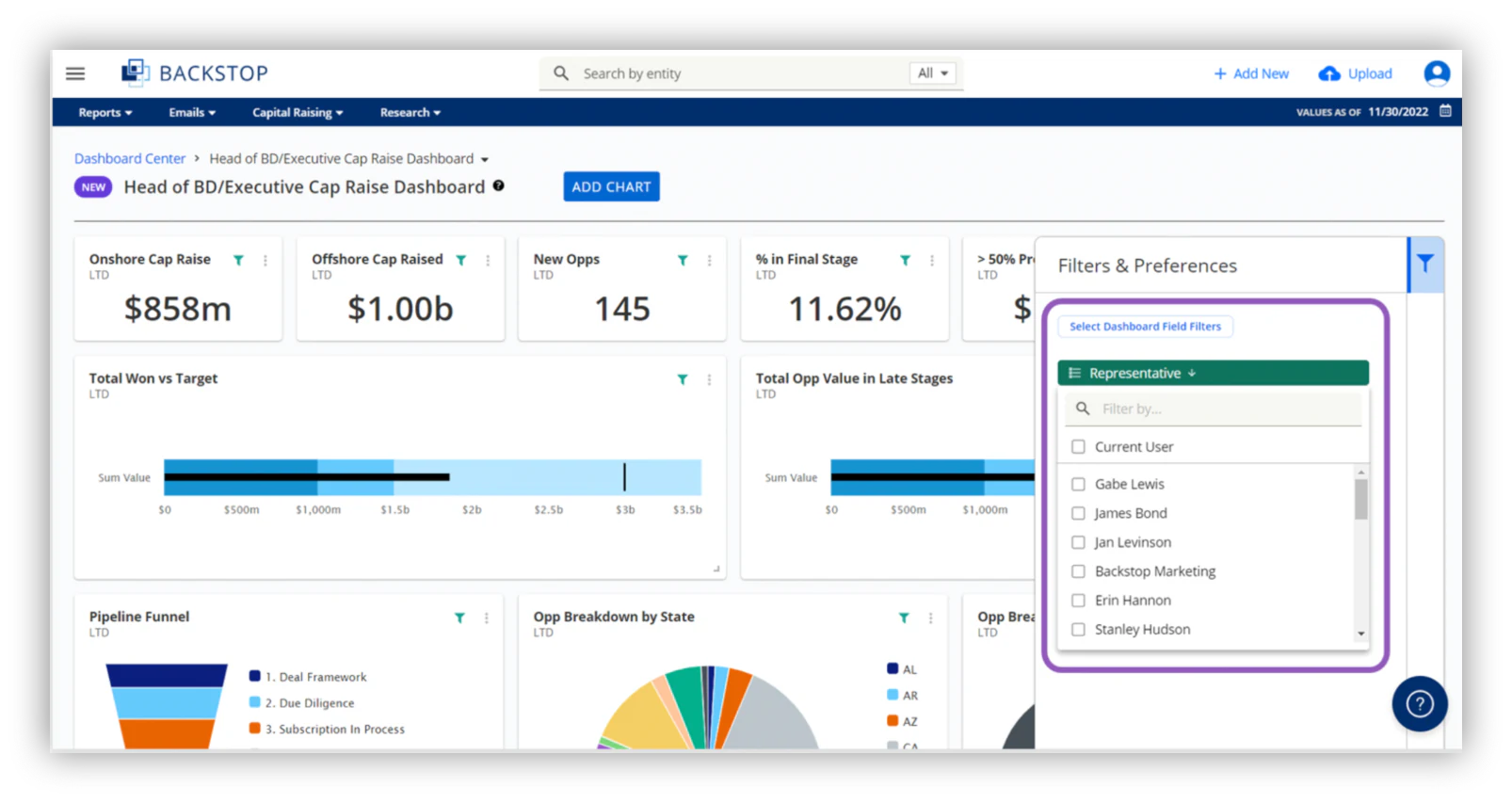Image resolution: width=1512 pixels, height=803 pixels.
Task: Check the Current User checkbox
Action: pos(1078,447)
